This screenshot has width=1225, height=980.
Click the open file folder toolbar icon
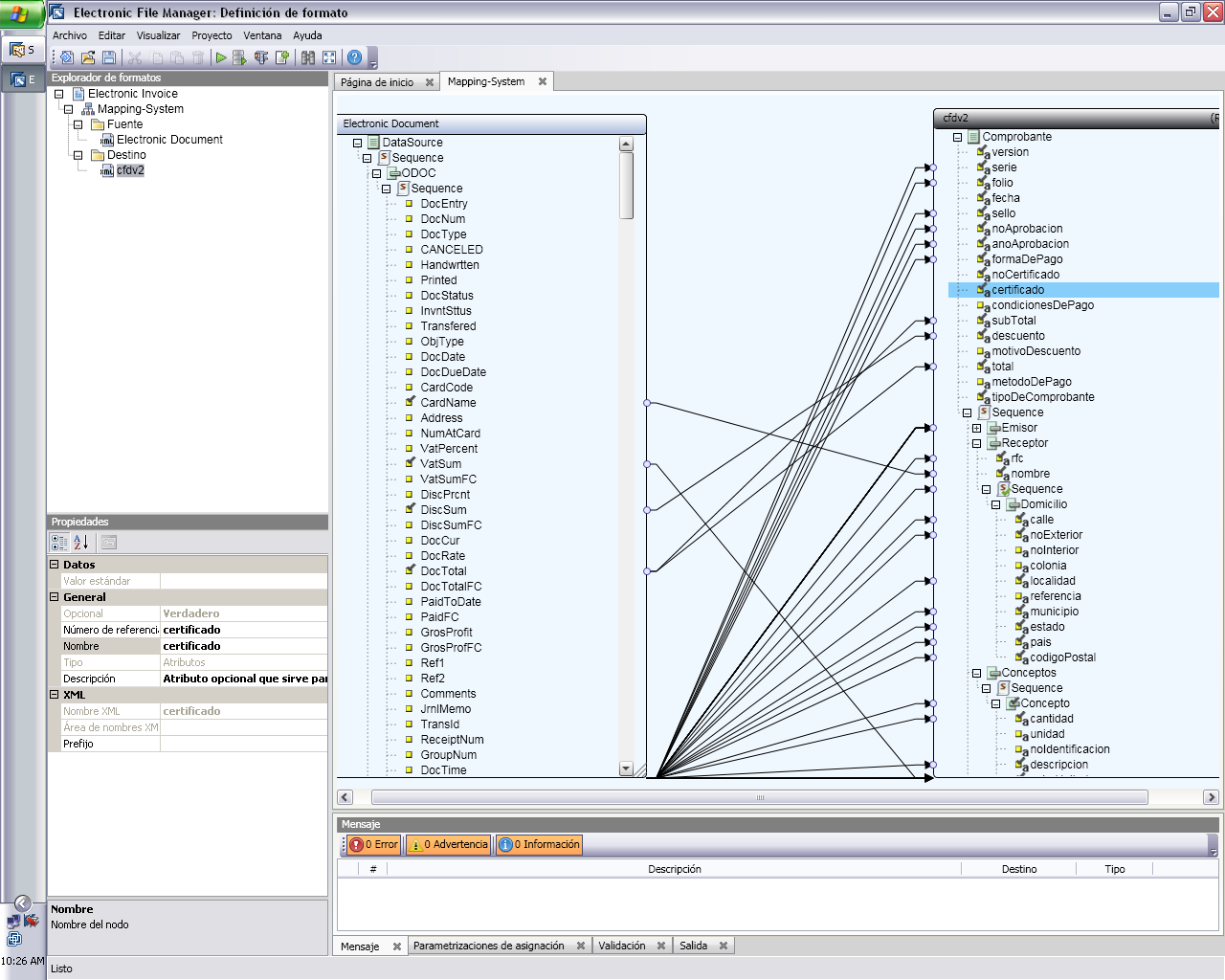click(88, 56)
